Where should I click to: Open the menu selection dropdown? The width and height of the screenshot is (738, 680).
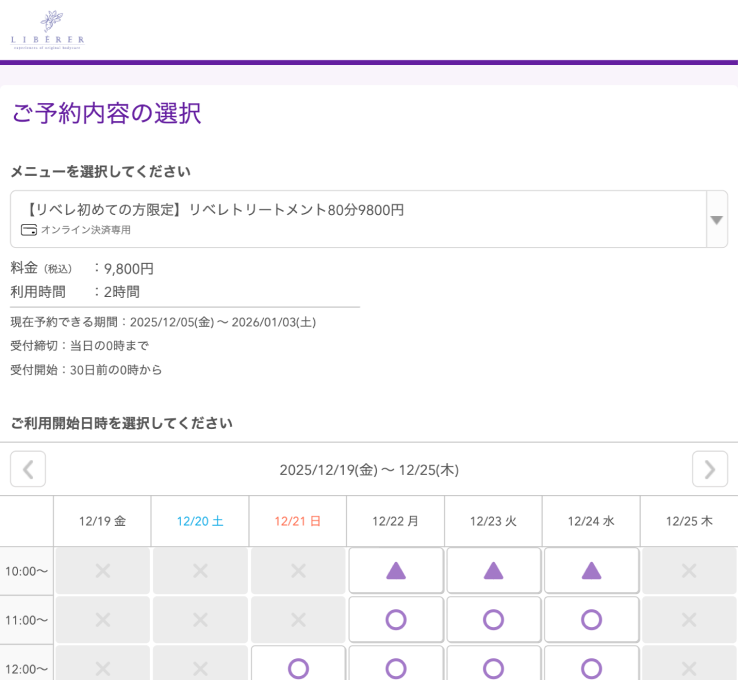coord(358,219)
